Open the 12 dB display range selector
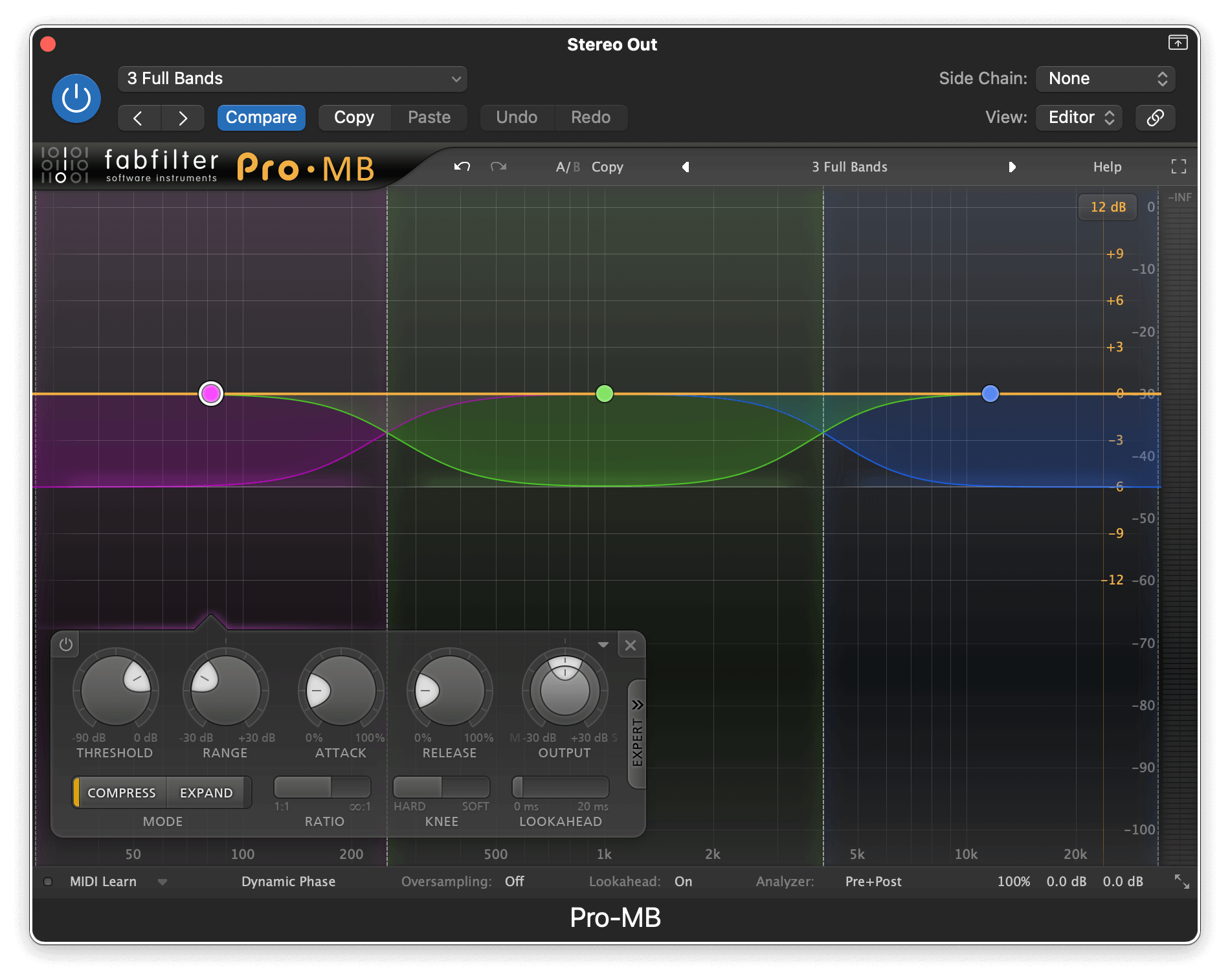Viewport: 1230px width, 980px height. point(1108,207)
